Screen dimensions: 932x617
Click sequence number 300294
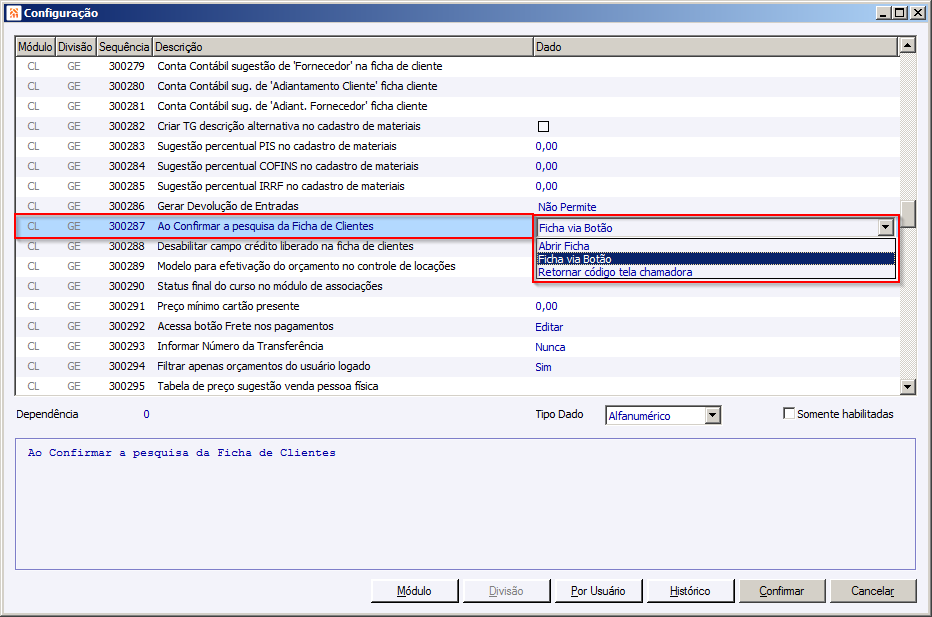click(x=127, y=366)
